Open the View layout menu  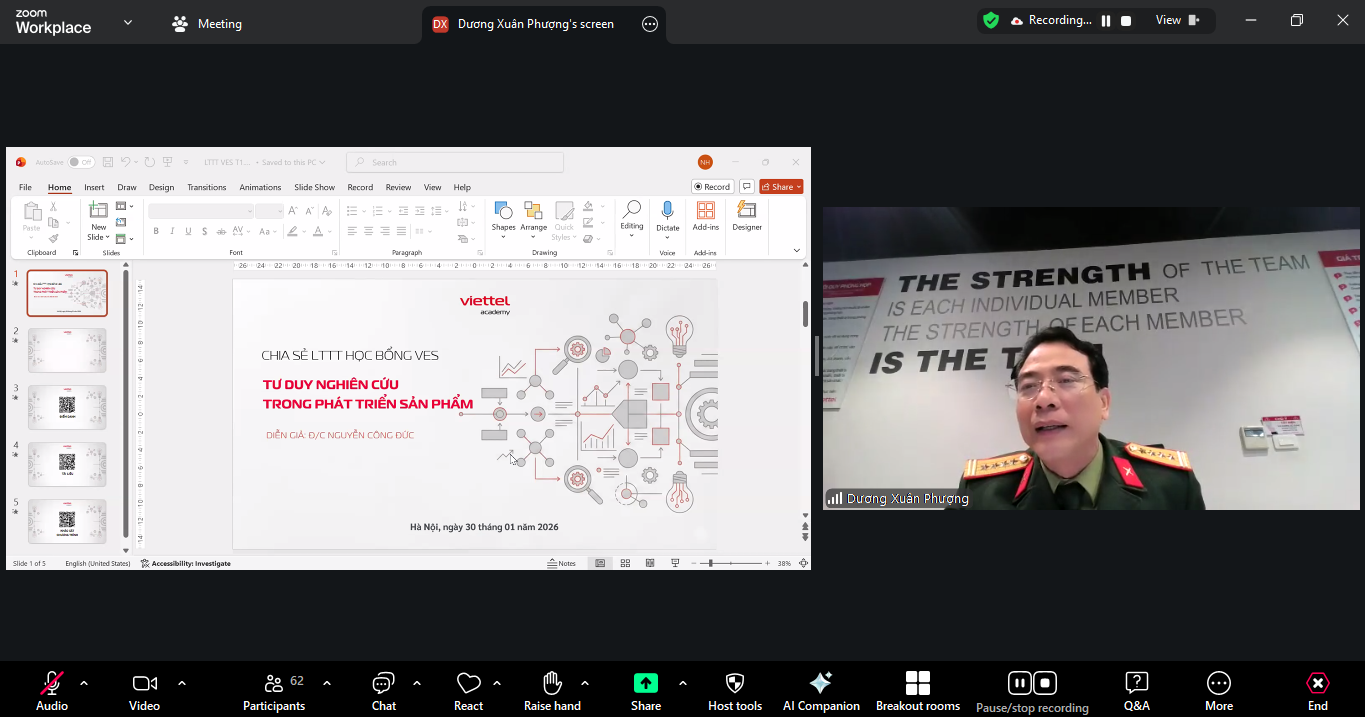[x=1177, y=21]
